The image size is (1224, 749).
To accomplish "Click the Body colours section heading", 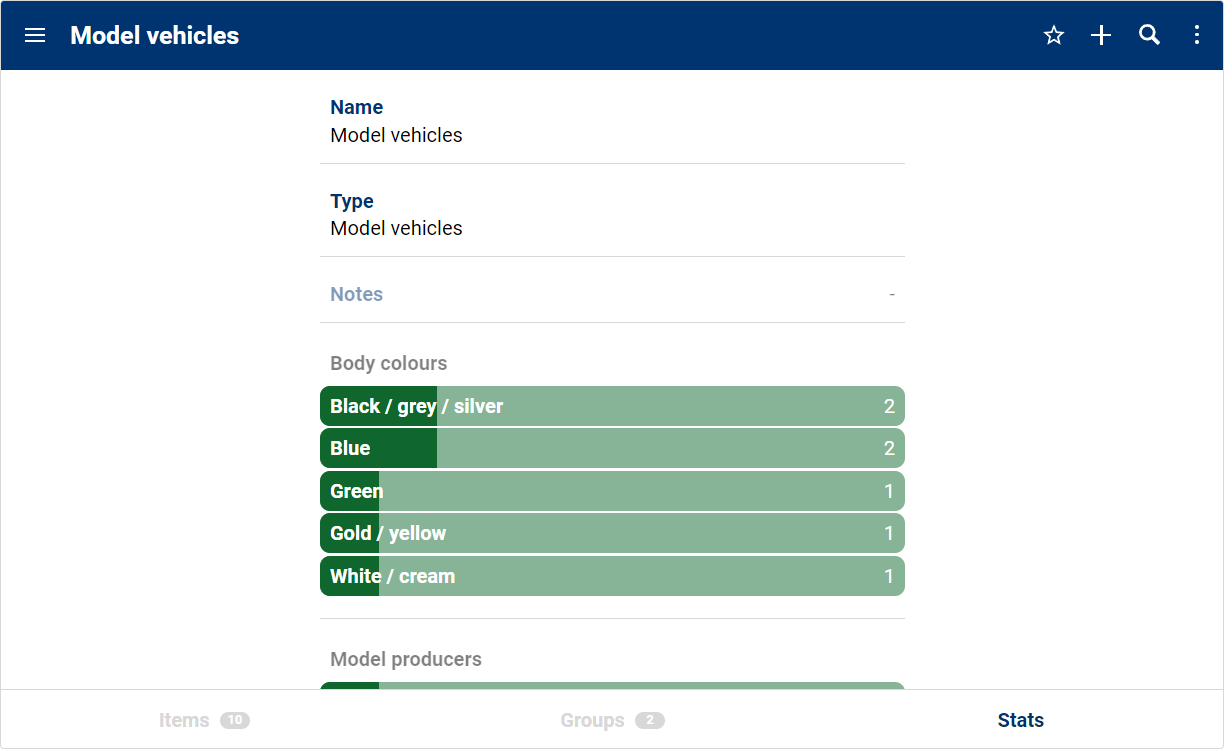I will pyautogui.click(x=389, y=363).
